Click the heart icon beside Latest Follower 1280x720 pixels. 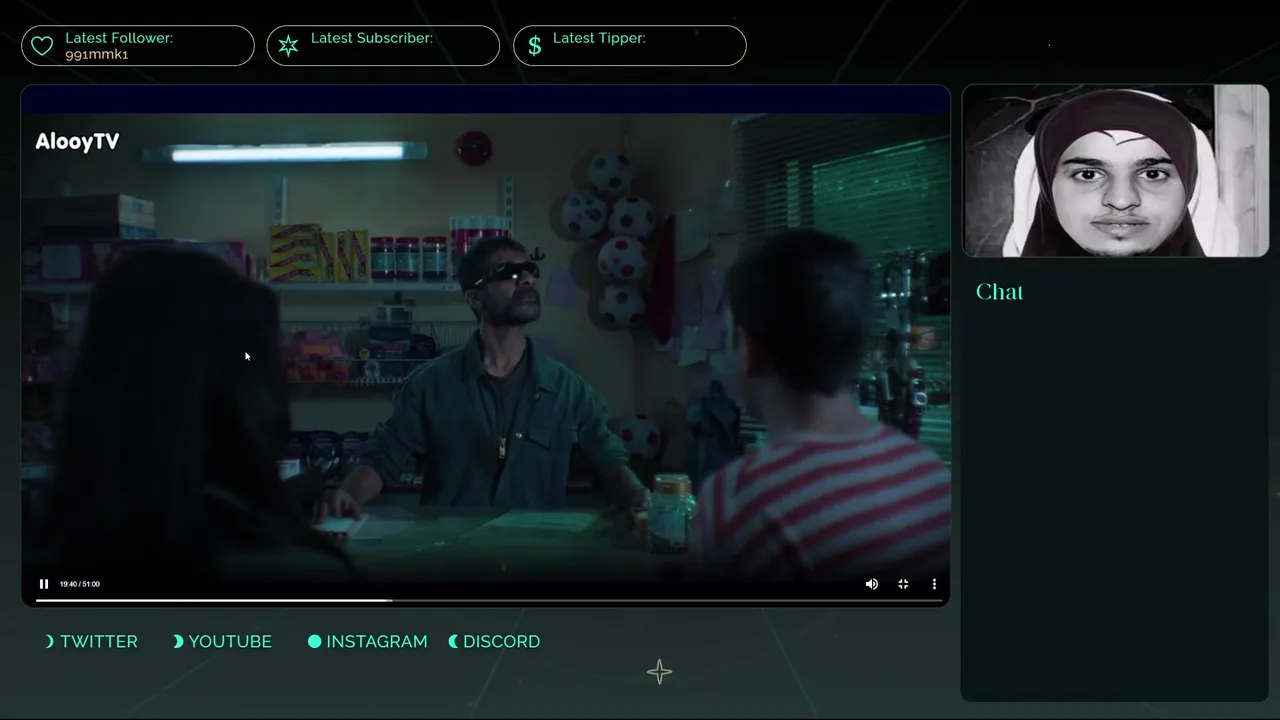click(42, 46)
